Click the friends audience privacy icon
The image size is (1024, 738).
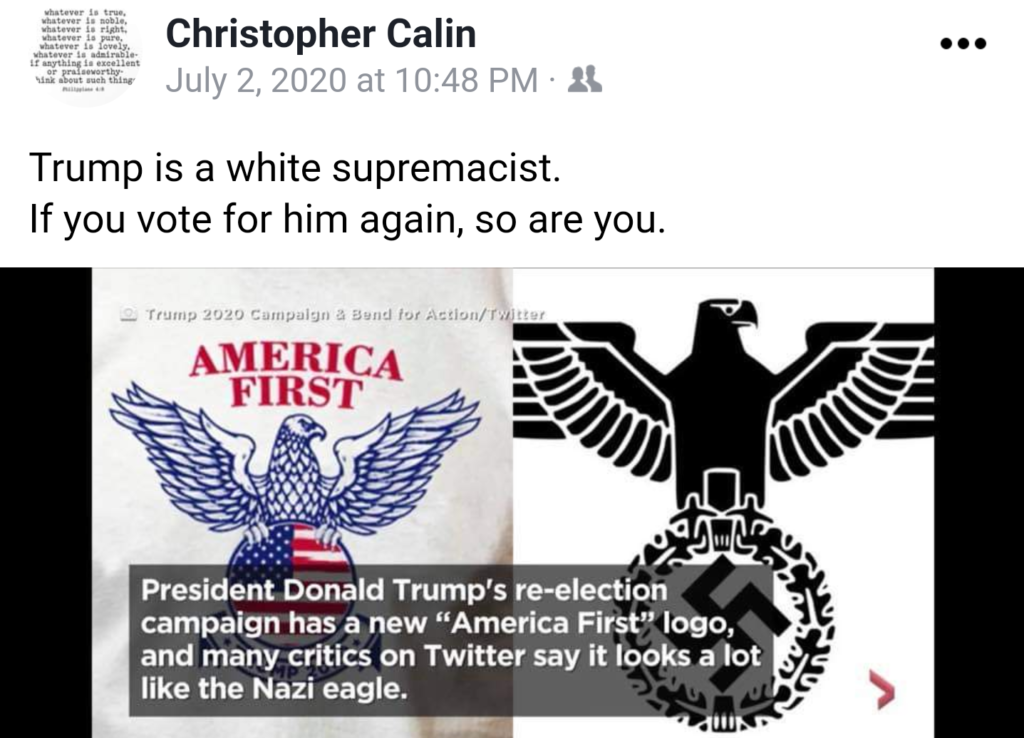[x=585, y=80]
